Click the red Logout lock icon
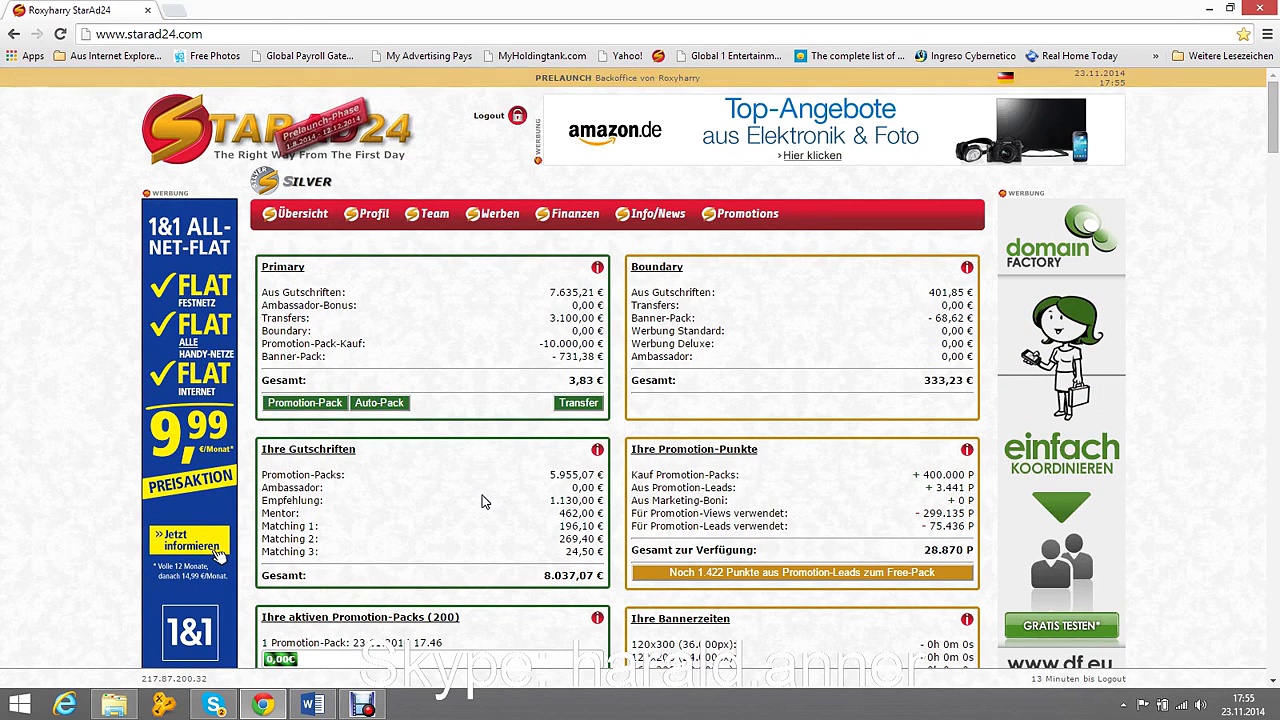 [517, 115]
